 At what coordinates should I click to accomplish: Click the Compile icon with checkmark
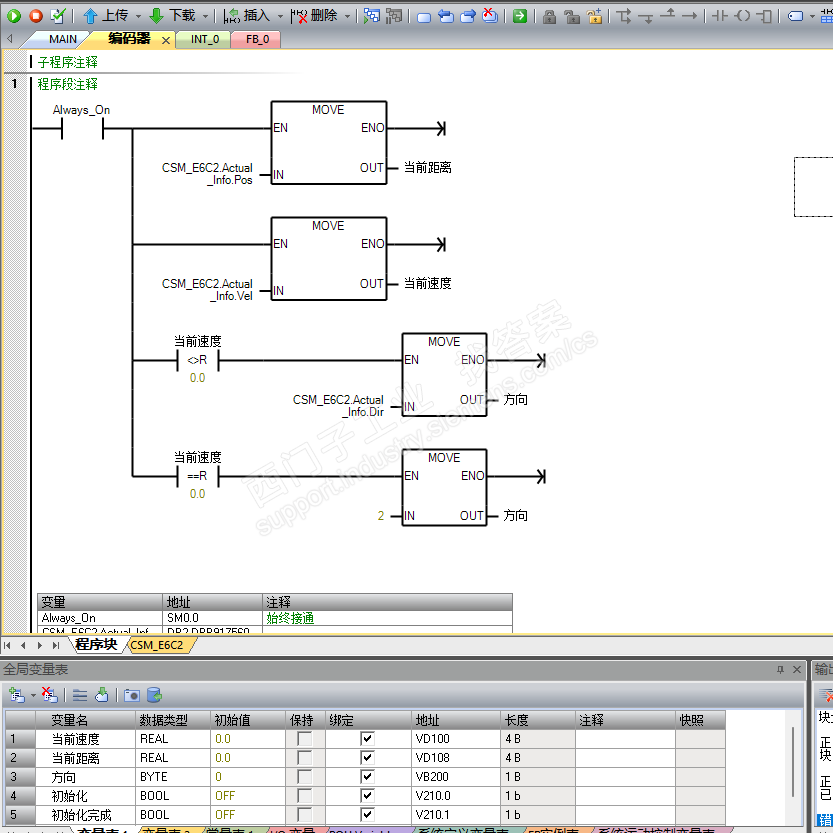[x=57, y=16]
